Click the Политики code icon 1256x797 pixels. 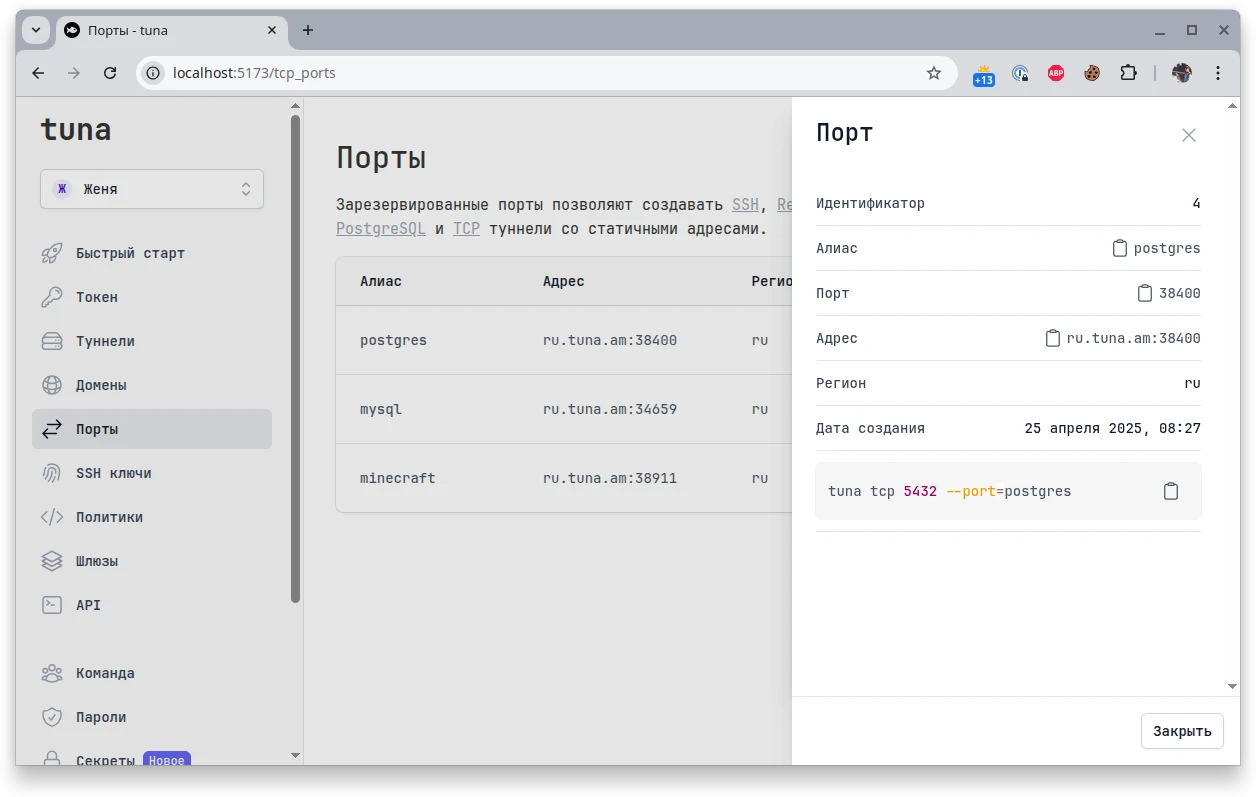tap(52, 517)
